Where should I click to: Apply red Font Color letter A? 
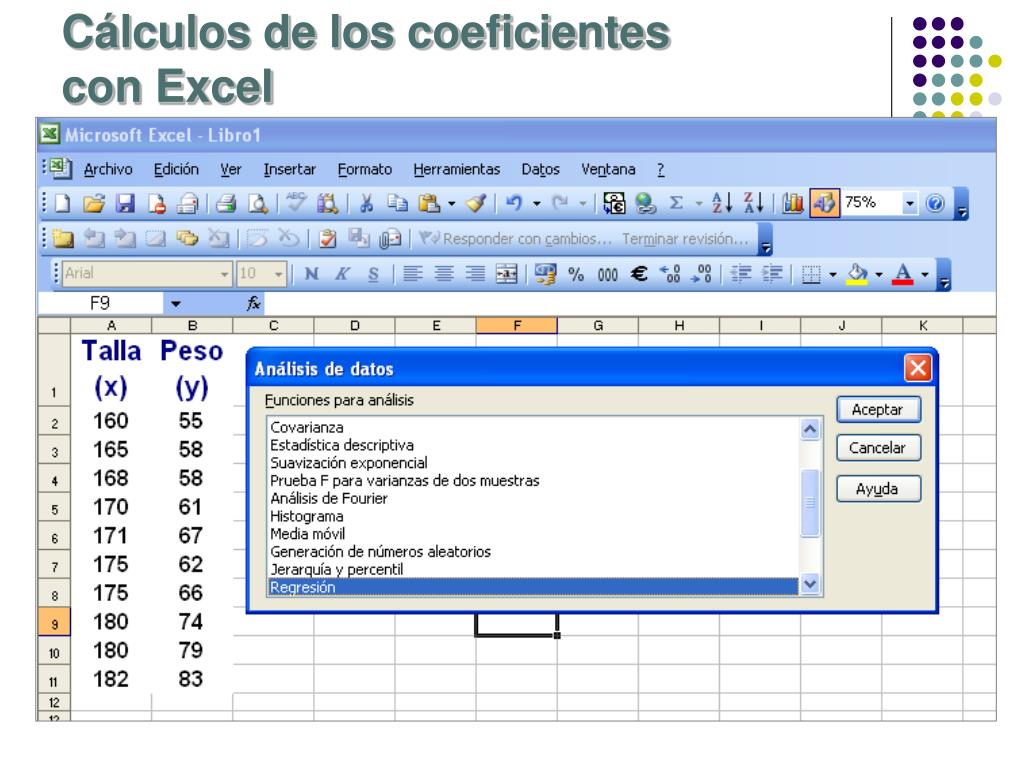click(903, 274)
